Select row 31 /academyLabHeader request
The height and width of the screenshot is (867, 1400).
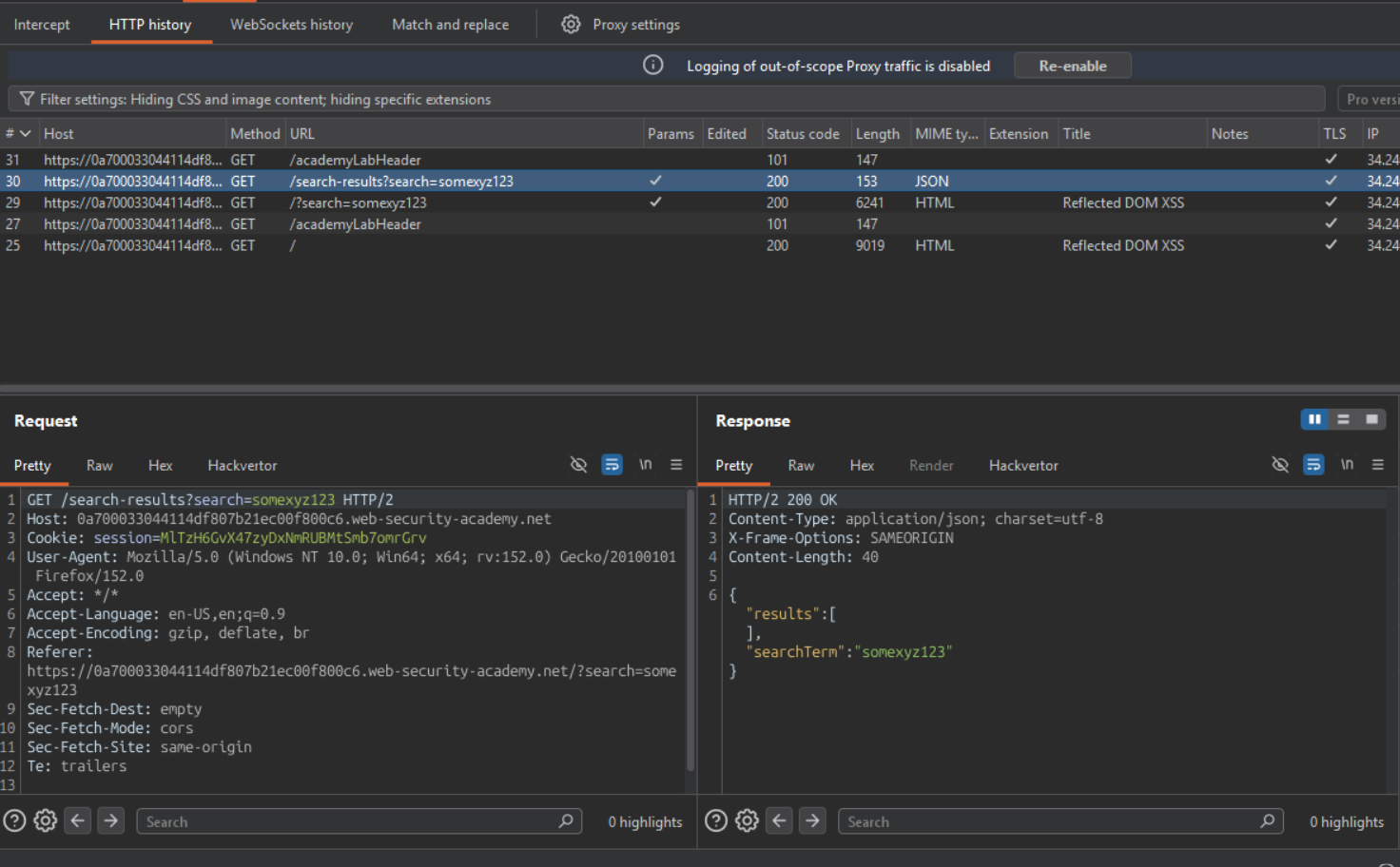point(700,160)
